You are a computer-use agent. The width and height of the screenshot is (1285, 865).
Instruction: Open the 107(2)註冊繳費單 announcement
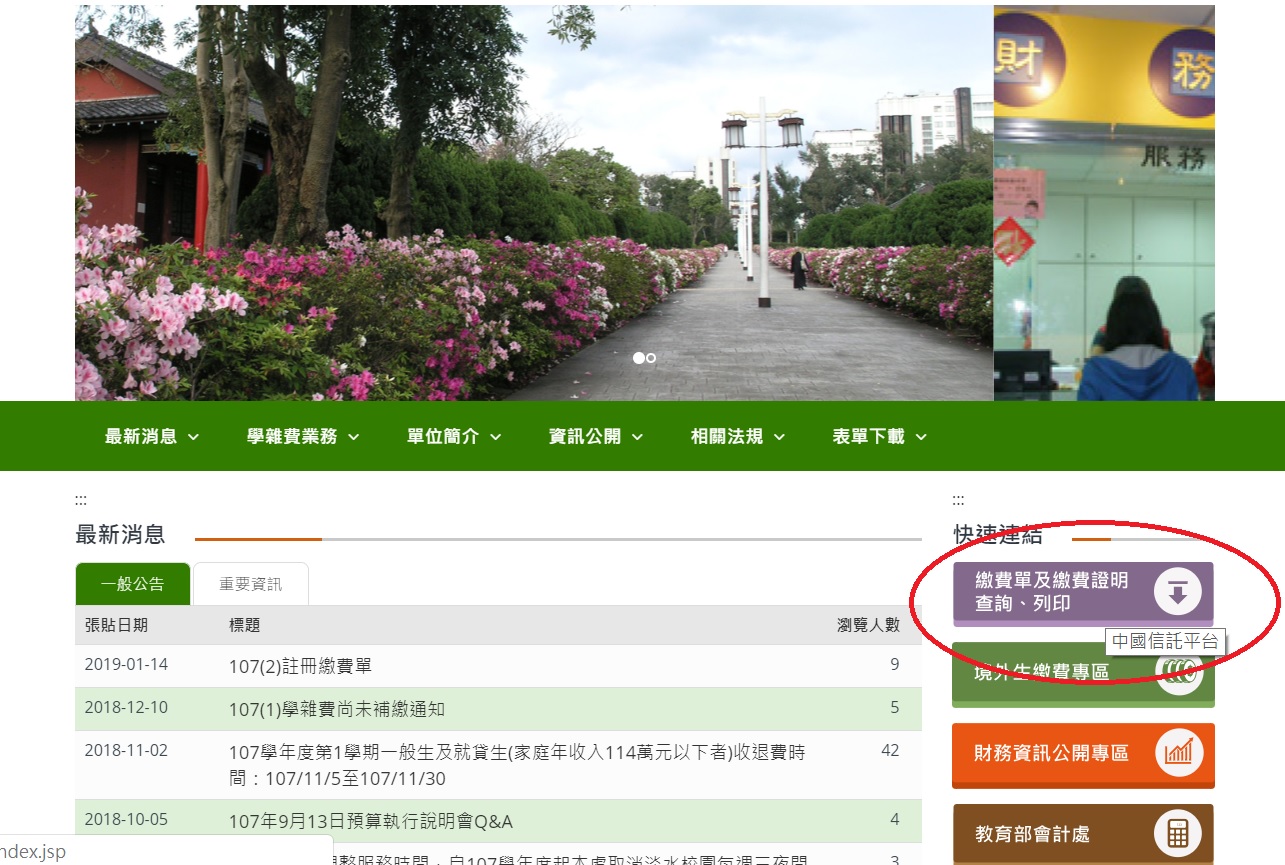[x=300, y=666]
